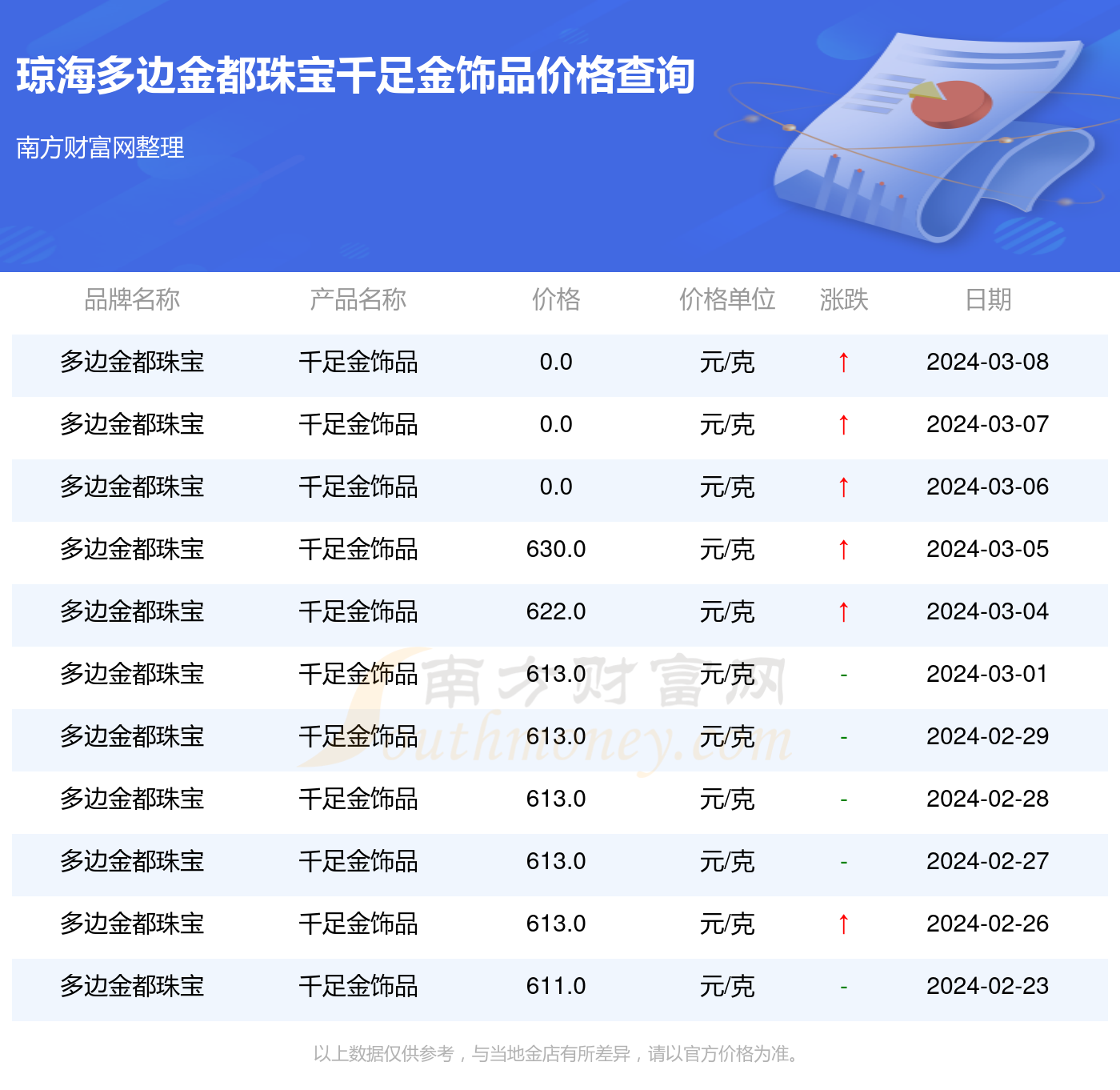Image resolution: width=1120 pixels, height=1090 pixels.
Task: Click the date 2024-03-05
Action: tap(988, 549)
